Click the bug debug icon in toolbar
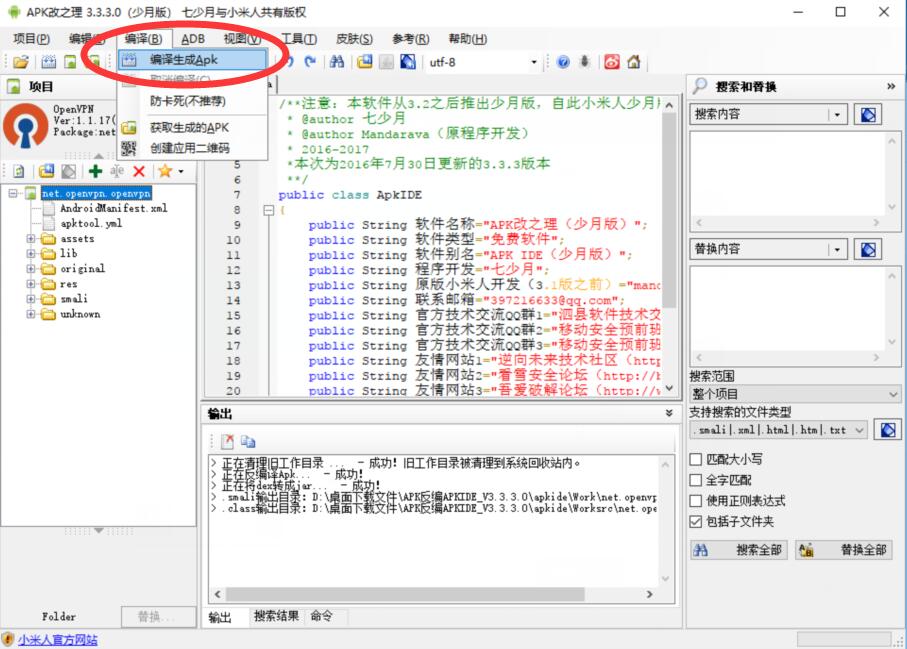 (x=584, y=62)
